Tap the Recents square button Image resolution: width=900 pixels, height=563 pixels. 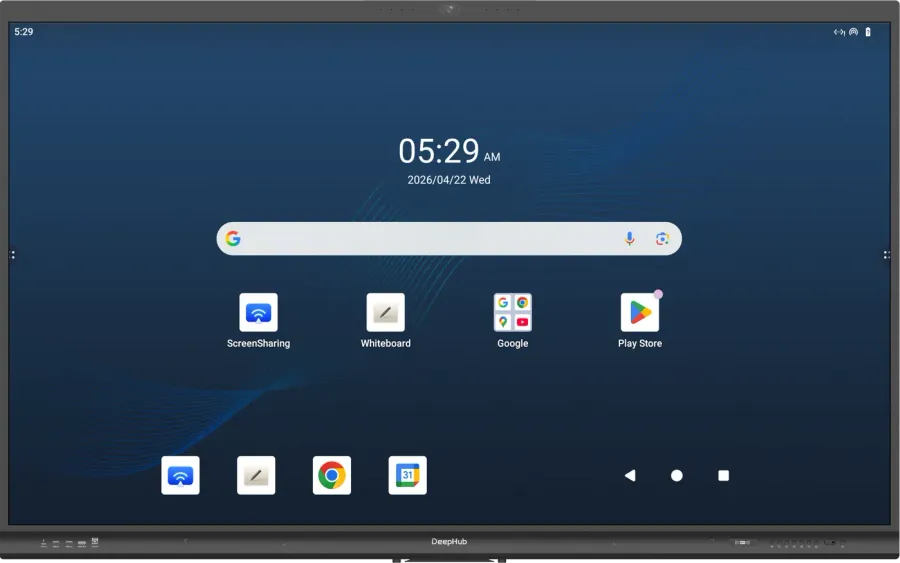(x=724, y=475)
